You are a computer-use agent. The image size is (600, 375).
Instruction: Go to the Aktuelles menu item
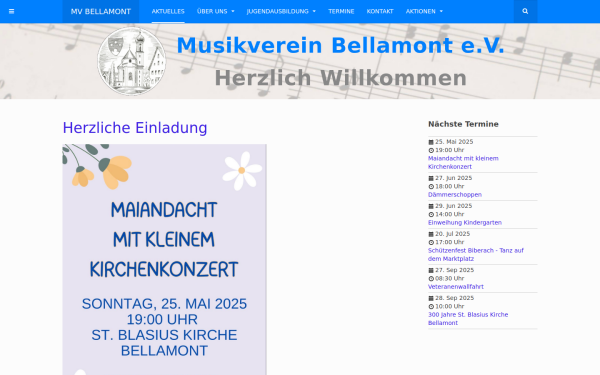click(168, 11)
